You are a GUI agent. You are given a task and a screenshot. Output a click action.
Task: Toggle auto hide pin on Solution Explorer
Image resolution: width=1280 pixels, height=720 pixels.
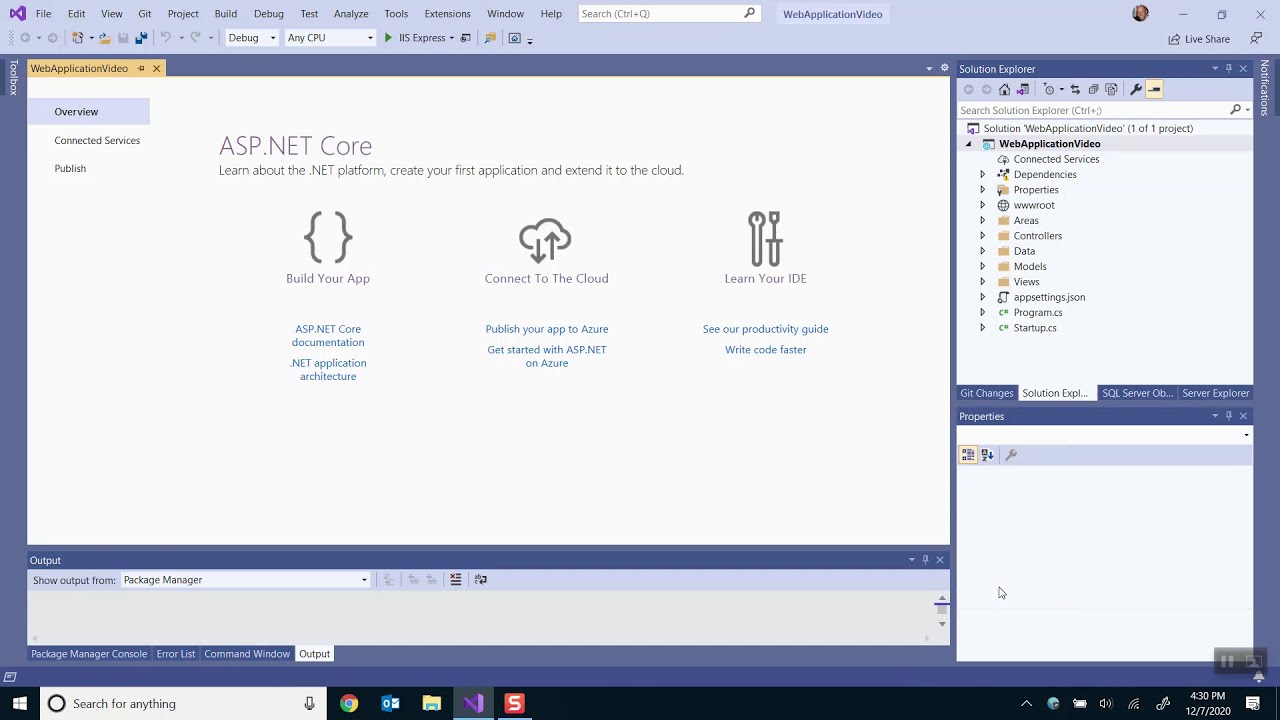pyautogui.click(x=1229, y=68)
